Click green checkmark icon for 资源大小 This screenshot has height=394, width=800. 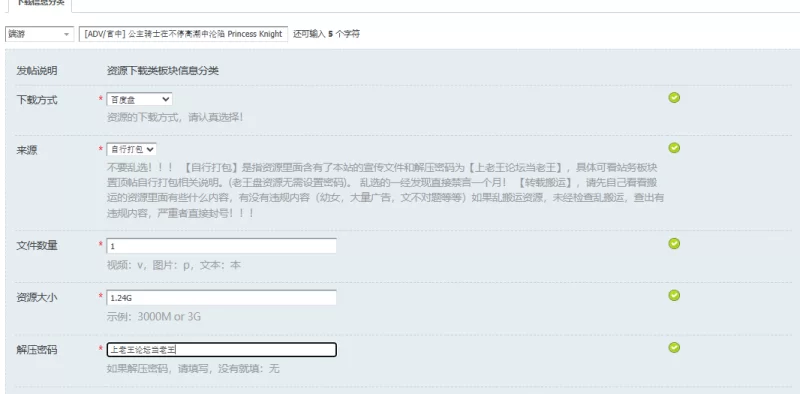674,295
